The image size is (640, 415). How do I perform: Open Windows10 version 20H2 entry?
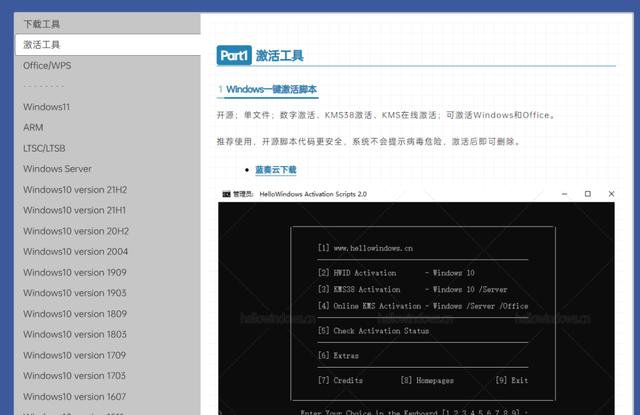click(x=108, y=231)
